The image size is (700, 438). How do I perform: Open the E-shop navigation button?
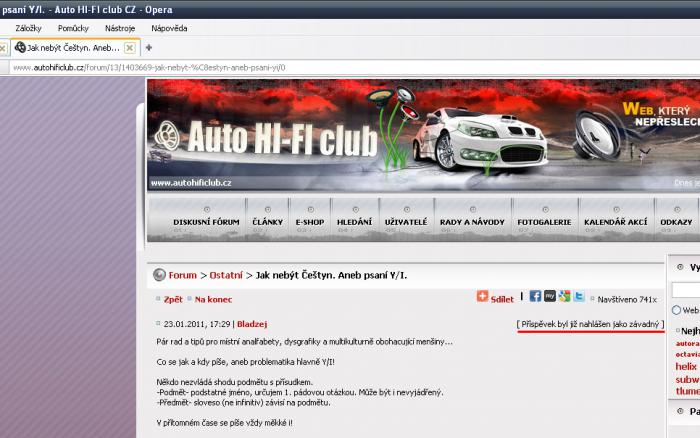[309, 221]
